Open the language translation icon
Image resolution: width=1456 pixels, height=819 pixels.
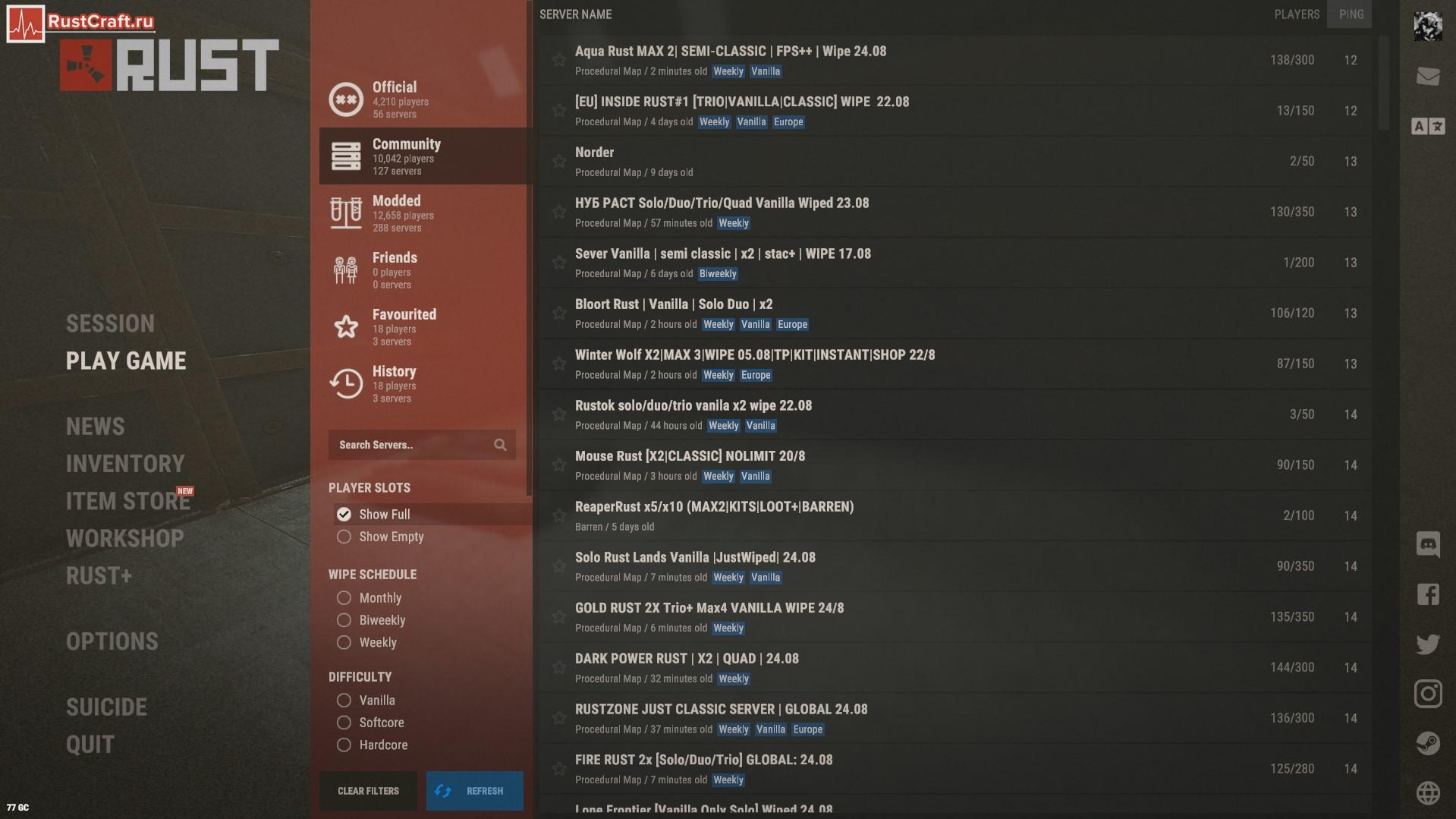[x=1428, y=126]
